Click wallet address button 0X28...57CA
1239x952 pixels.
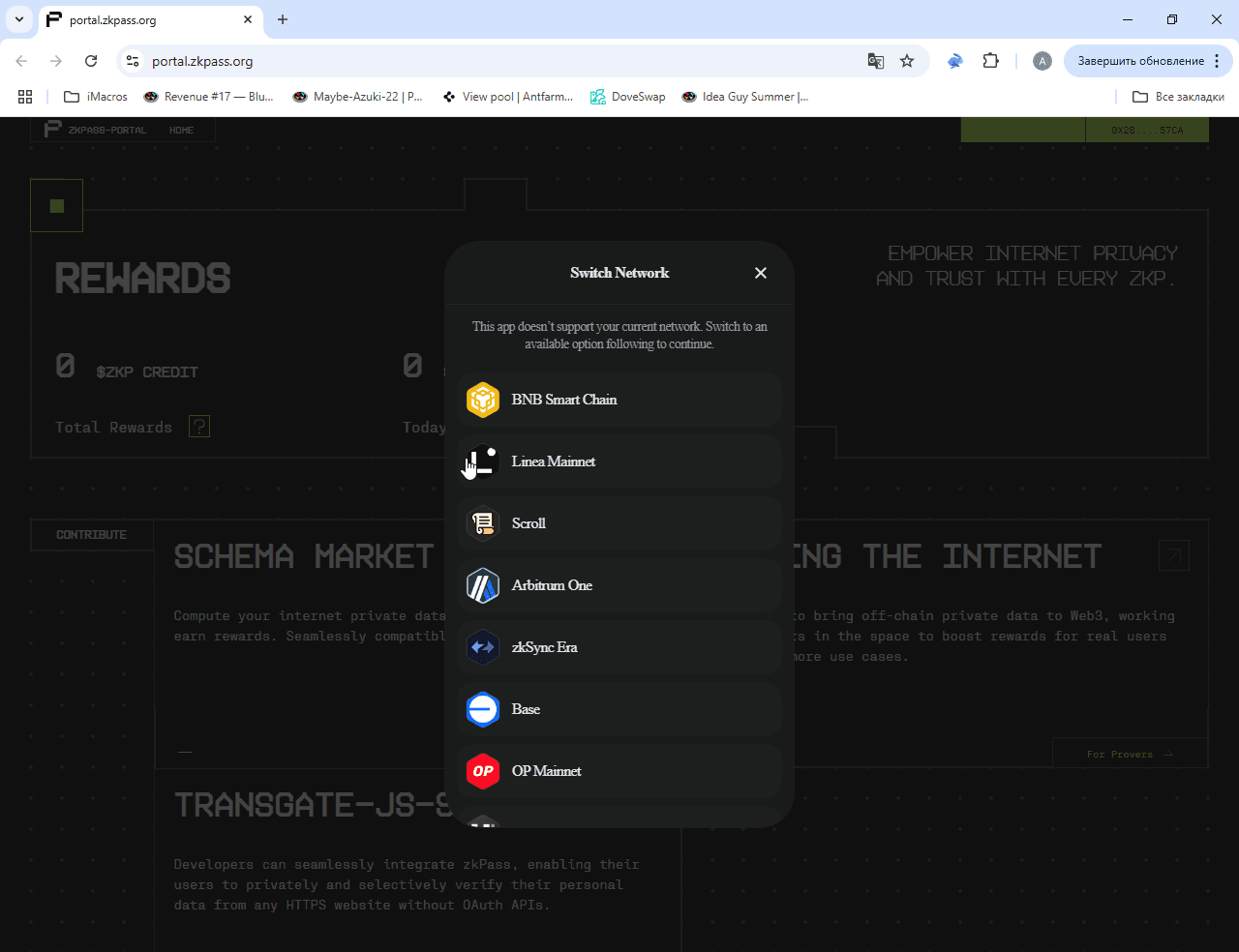click(1147, 130)
